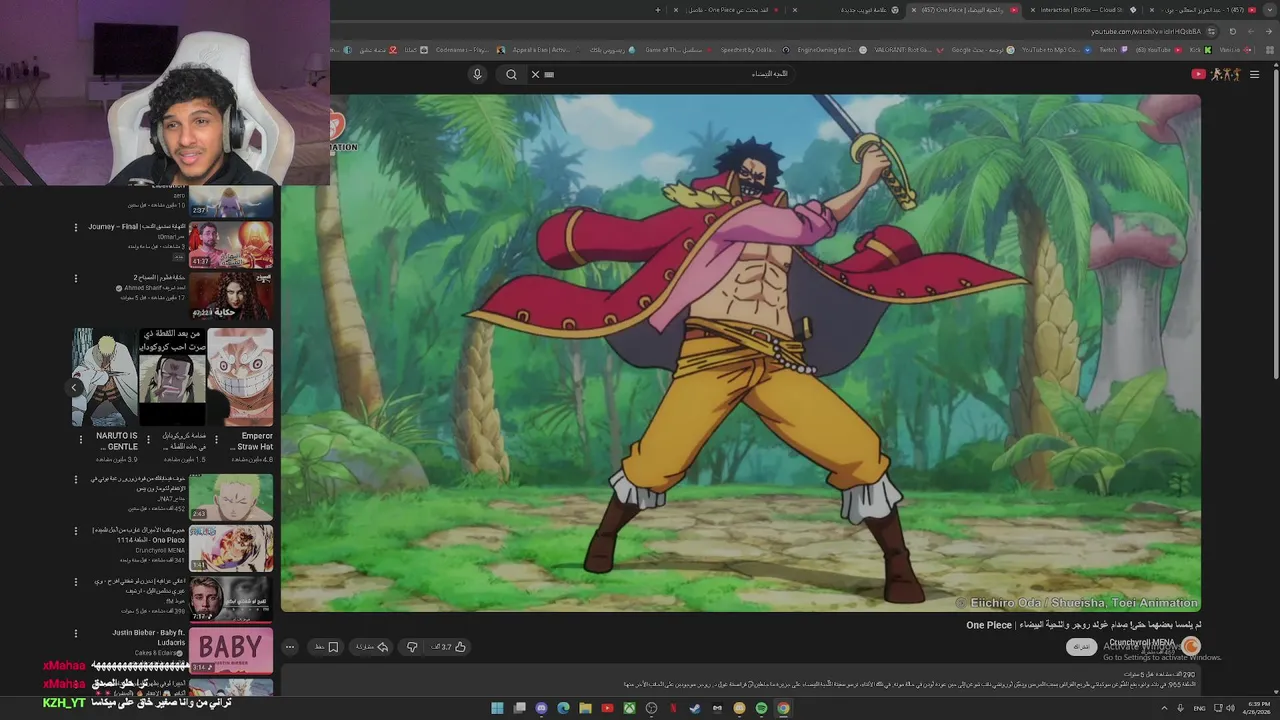Viewport: 1280px width, 720px height.
Task: Open Justin Bieber Baby video thumbnail
Action: click(x=231, y=650)
